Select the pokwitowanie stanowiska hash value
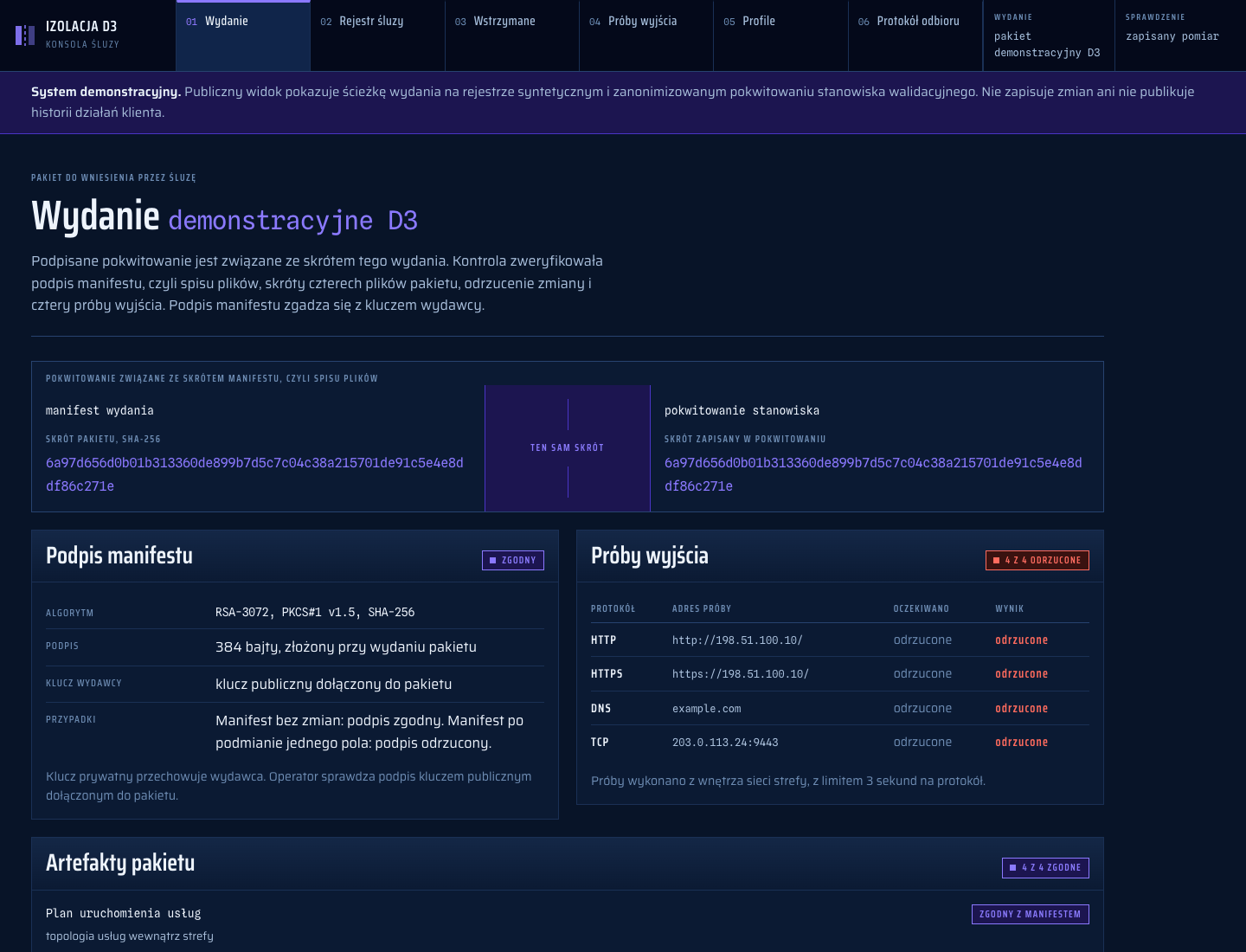The height and width of the screenshot is (952, 1246). pos(873,474)
